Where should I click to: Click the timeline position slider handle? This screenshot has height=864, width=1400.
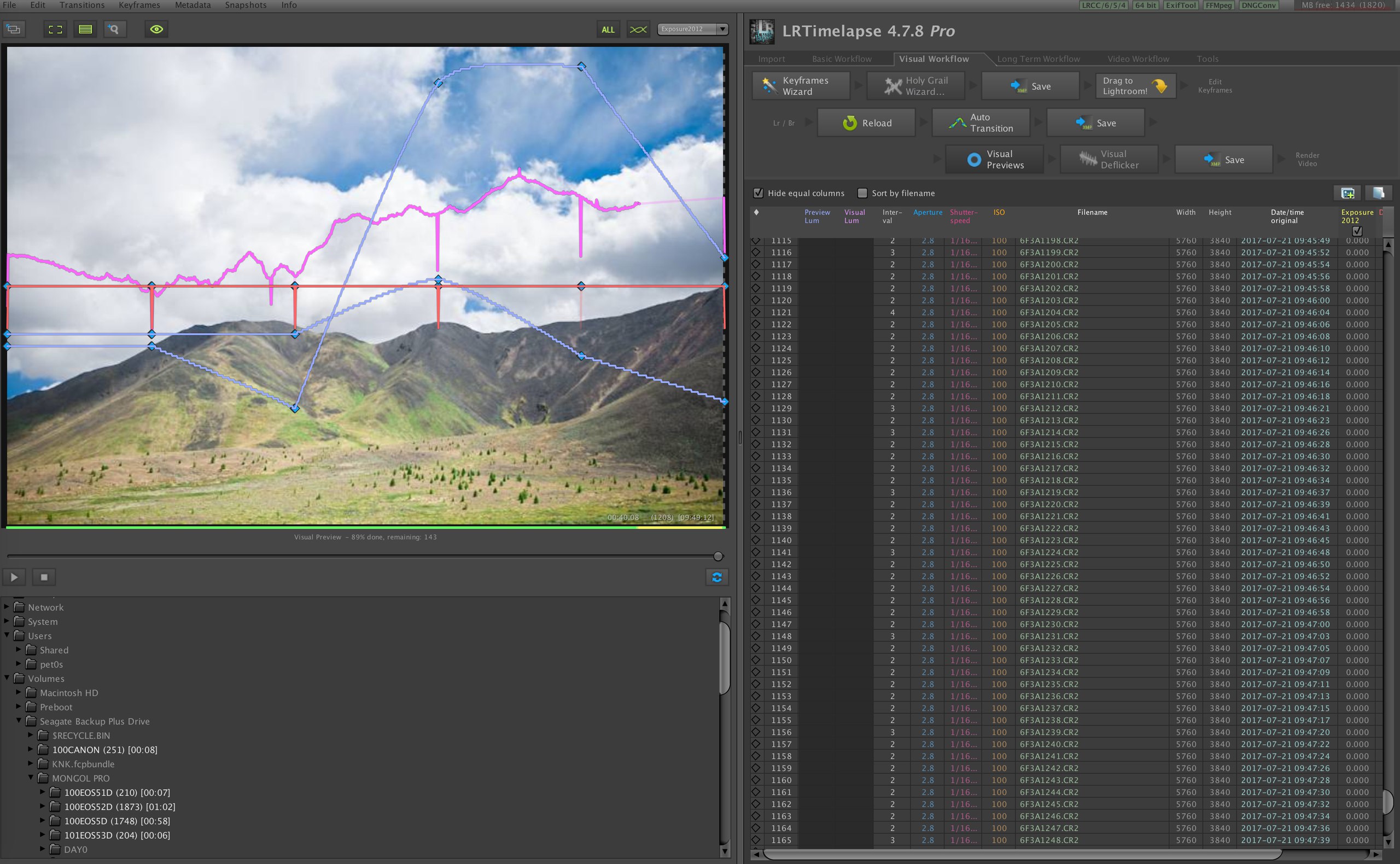pyautogui.click(x=718, y=556)
